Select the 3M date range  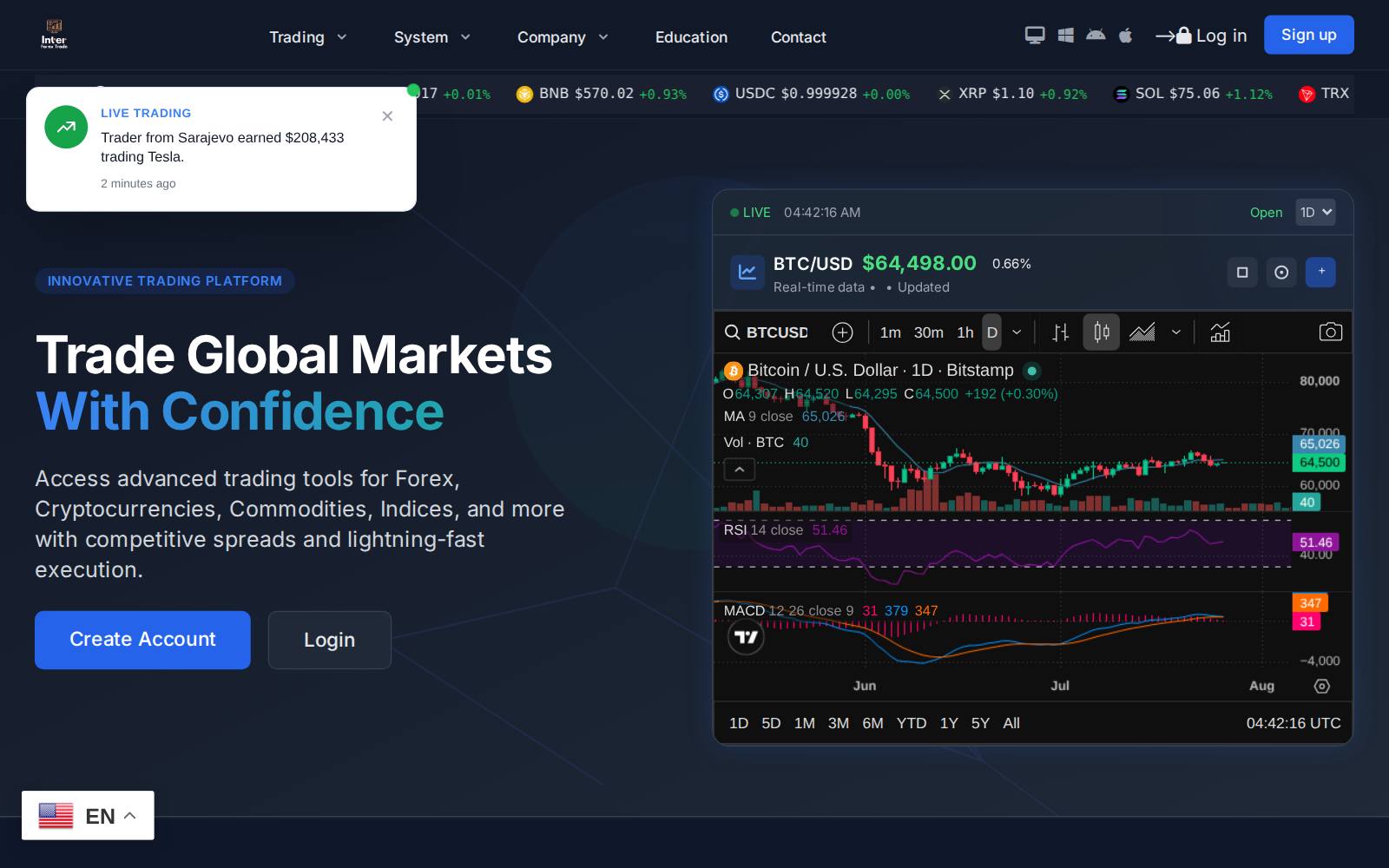pyautogui.click(x=839, y=723)
